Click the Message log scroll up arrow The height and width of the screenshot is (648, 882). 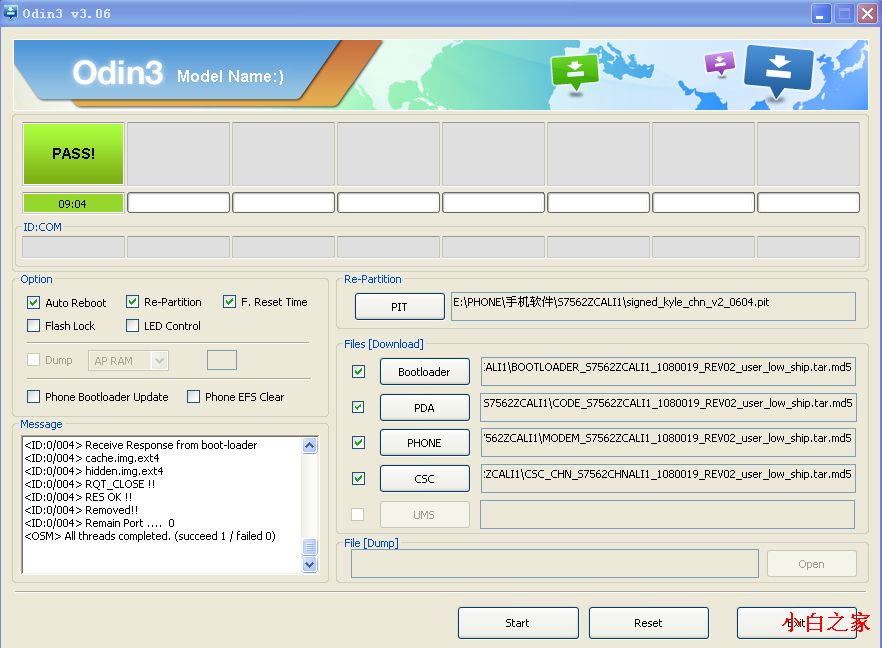(x=309, y=446)
